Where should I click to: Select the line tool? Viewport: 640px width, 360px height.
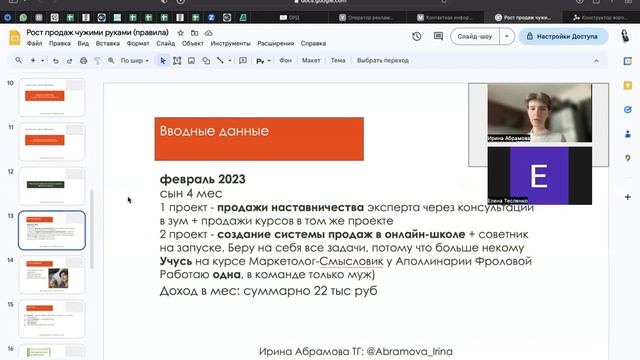[x=220, y=60]
